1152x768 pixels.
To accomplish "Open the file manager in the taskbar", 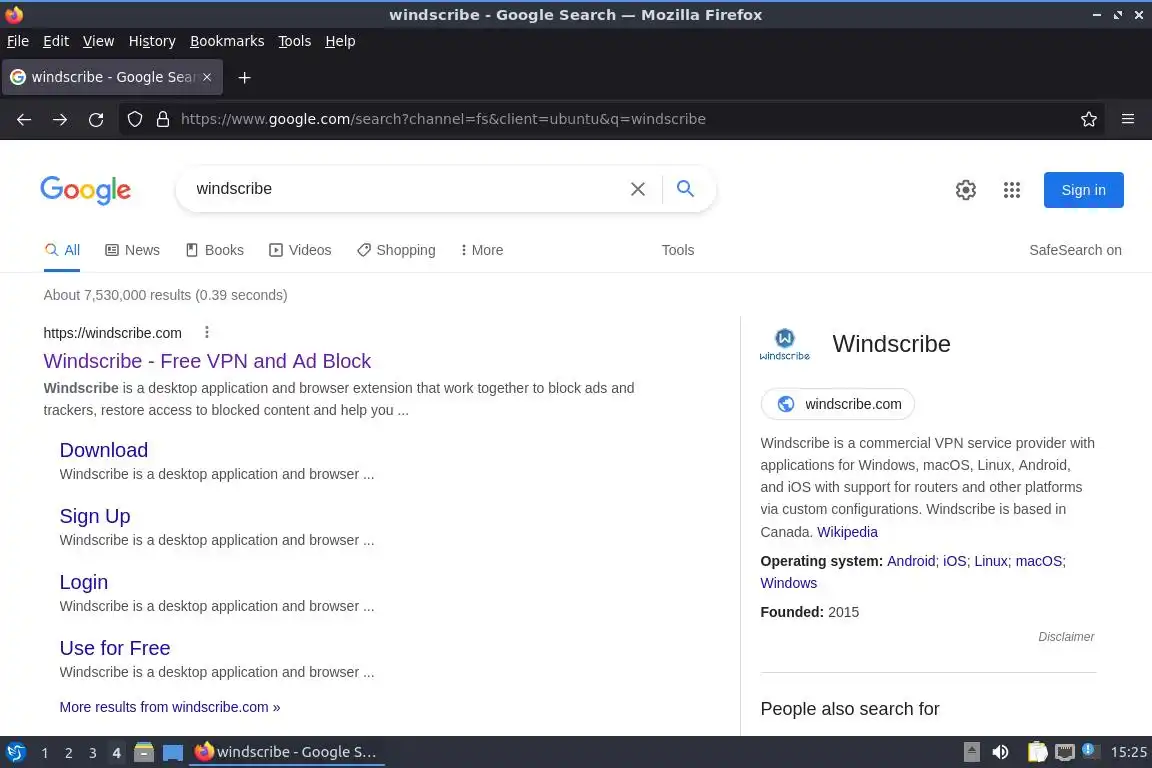I will point(144,752).
